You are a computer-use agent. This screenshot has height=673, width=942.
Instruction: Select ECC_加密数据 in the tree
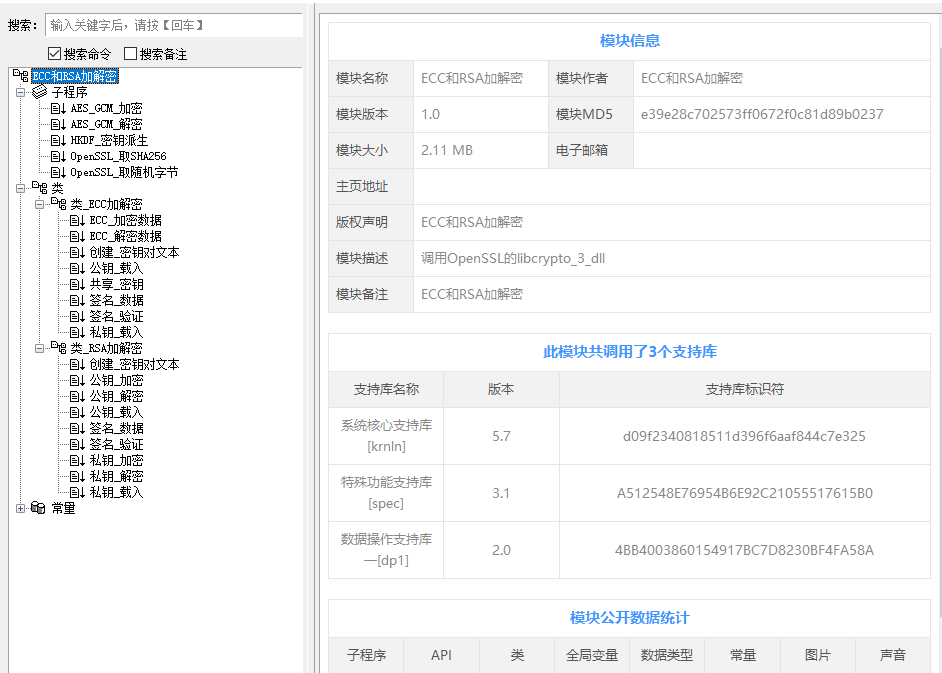[125, 220]
